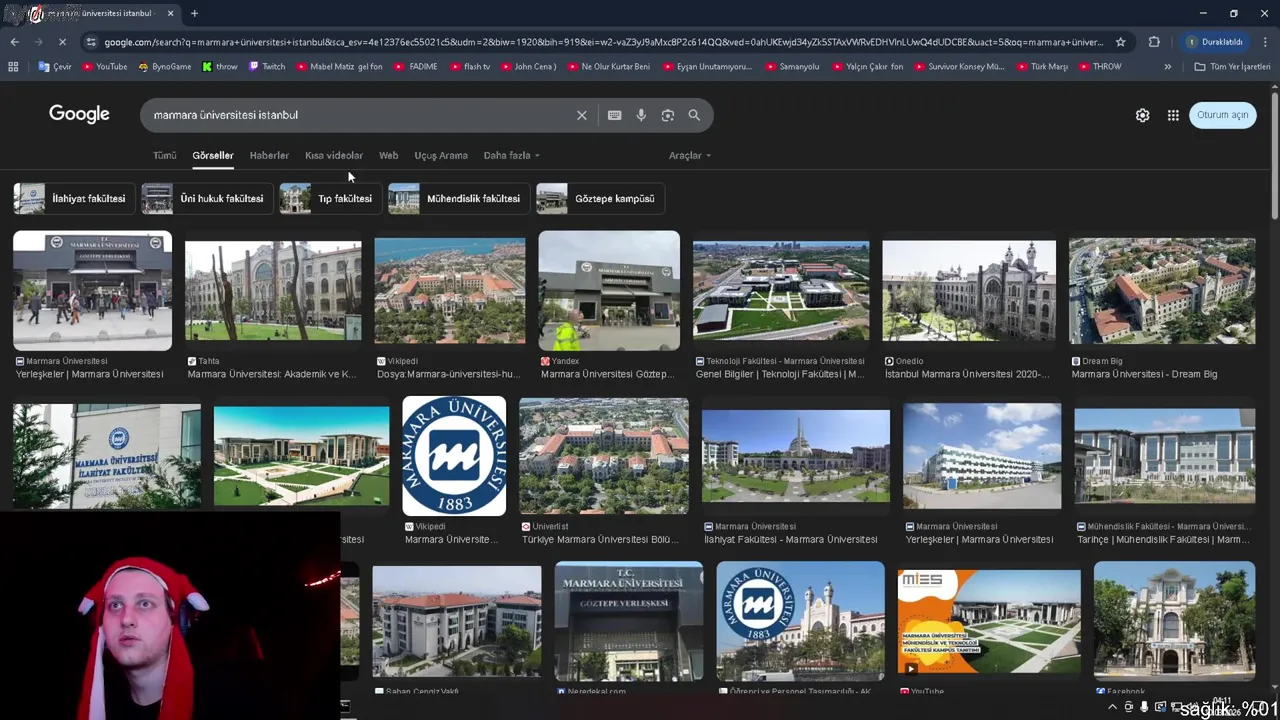Expand the Daha fazla dropdown
The height and width of the screenshot is (720, 1280).
click(511, 155)
